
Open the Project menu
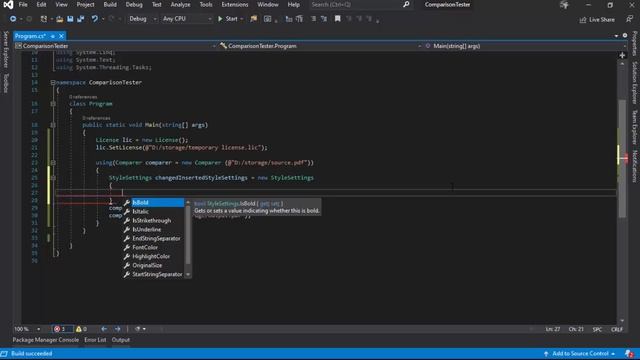(x=85, y=4)
